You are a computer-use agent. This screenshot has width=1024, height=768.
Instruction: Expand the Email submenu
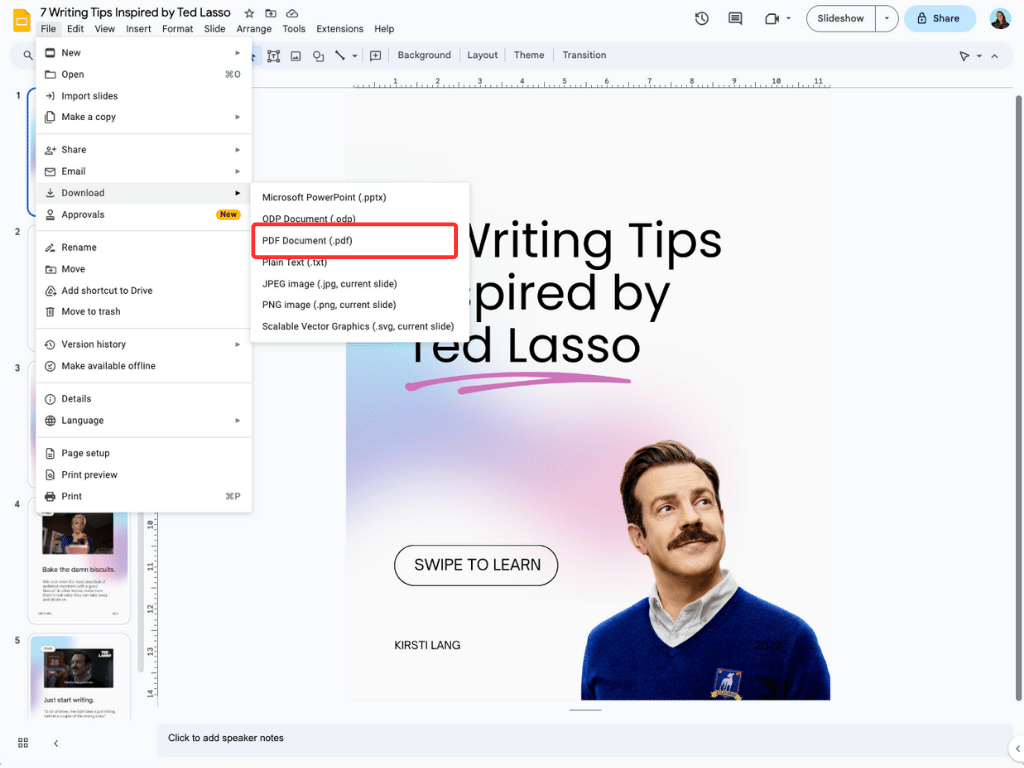pos(144,171)
